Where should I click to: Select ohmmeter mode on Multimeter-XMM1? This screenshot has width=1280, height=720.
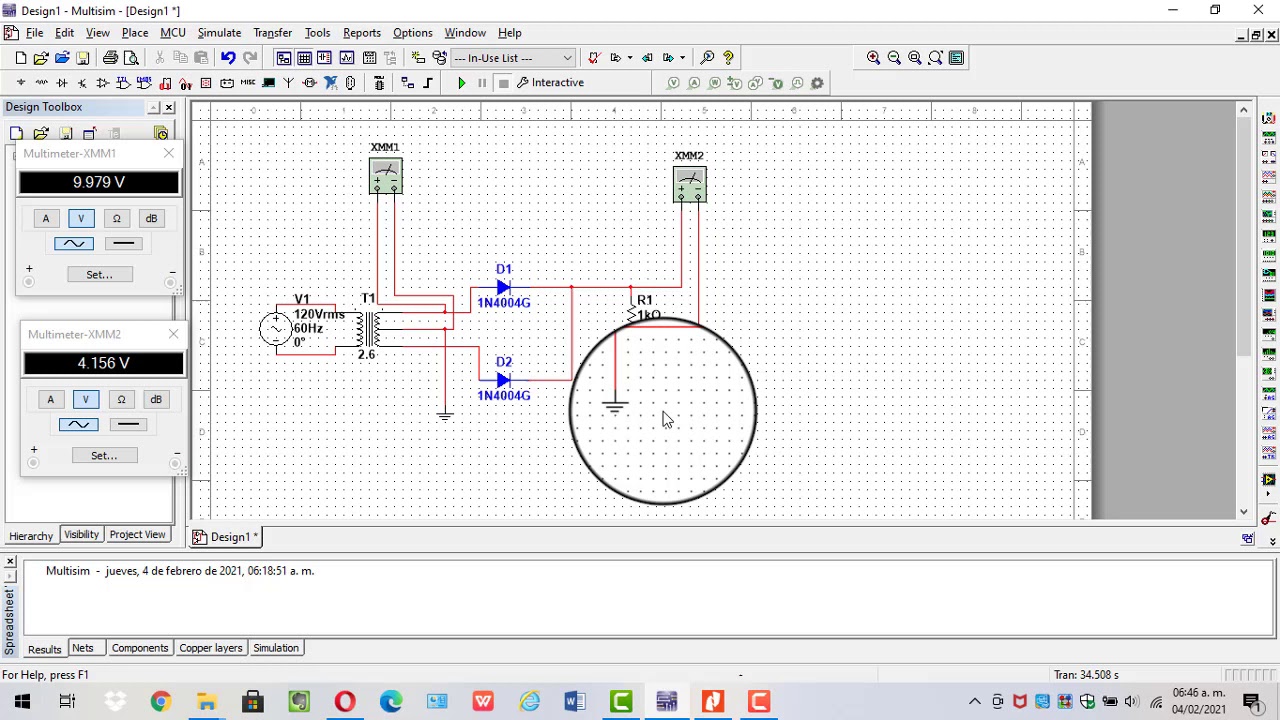[x=116, y=218]
